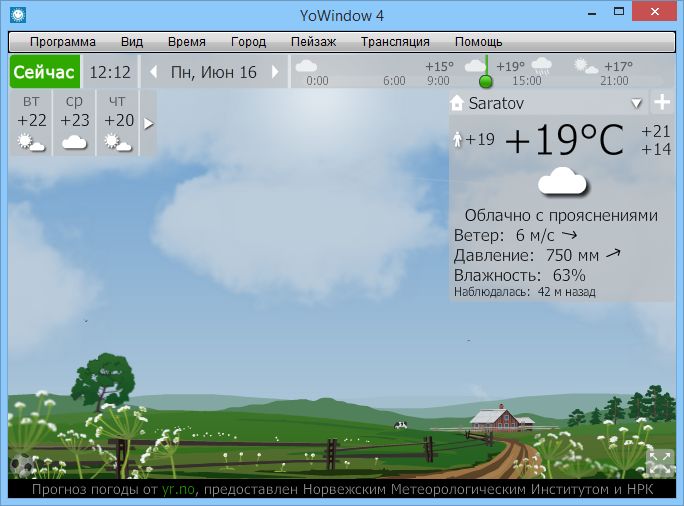The image size is (684, 506).
Task: Add a new city with plus button
Action: pyautogui.click(x=662, y=102)
